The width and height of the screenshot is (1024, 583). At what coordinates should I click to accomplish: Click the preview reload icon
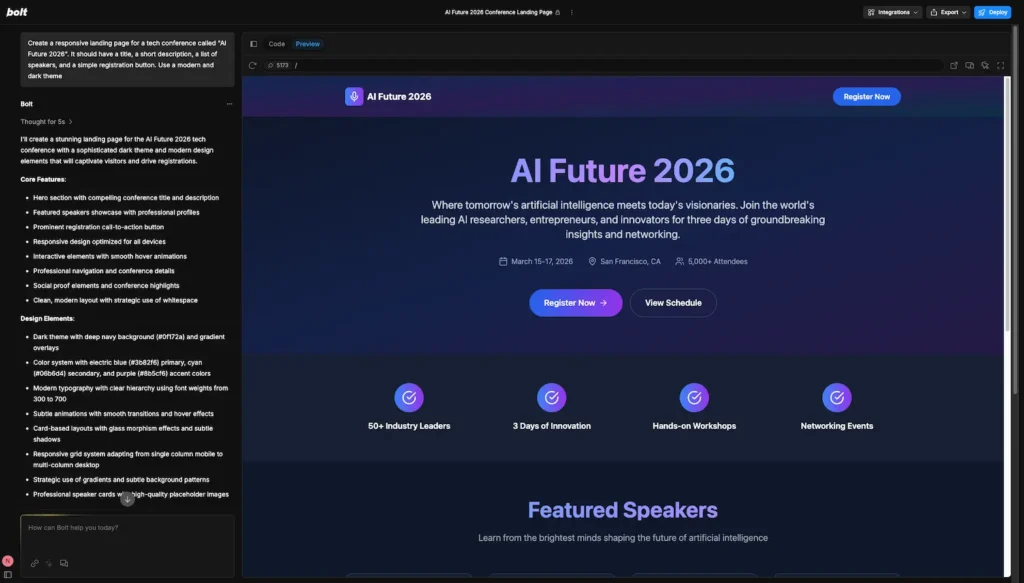tap(253, 65)
